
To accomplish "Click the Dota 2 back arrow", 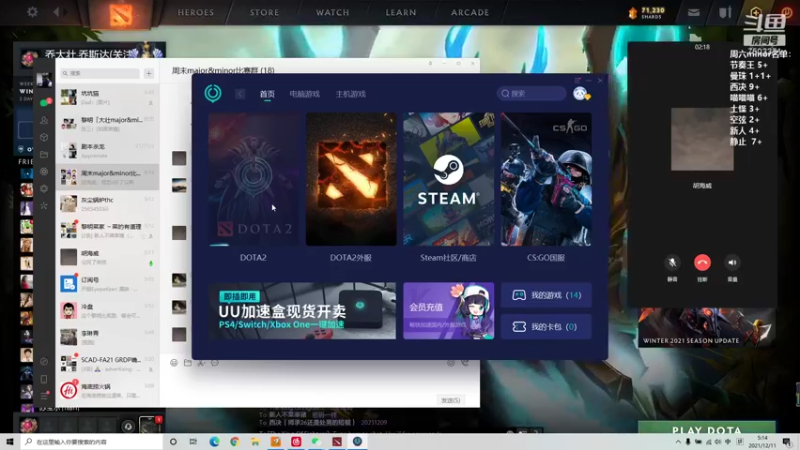I will [56, 11].
